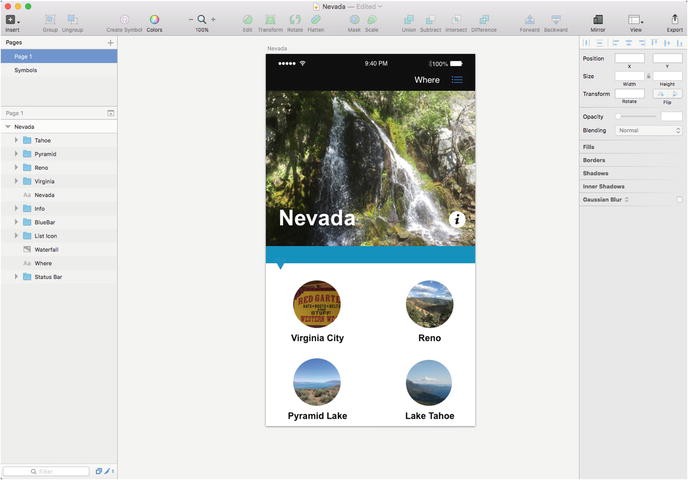Screen dimensions: 688x480
Task: Click the Inner Shadows section header
Action: (603, 186)
